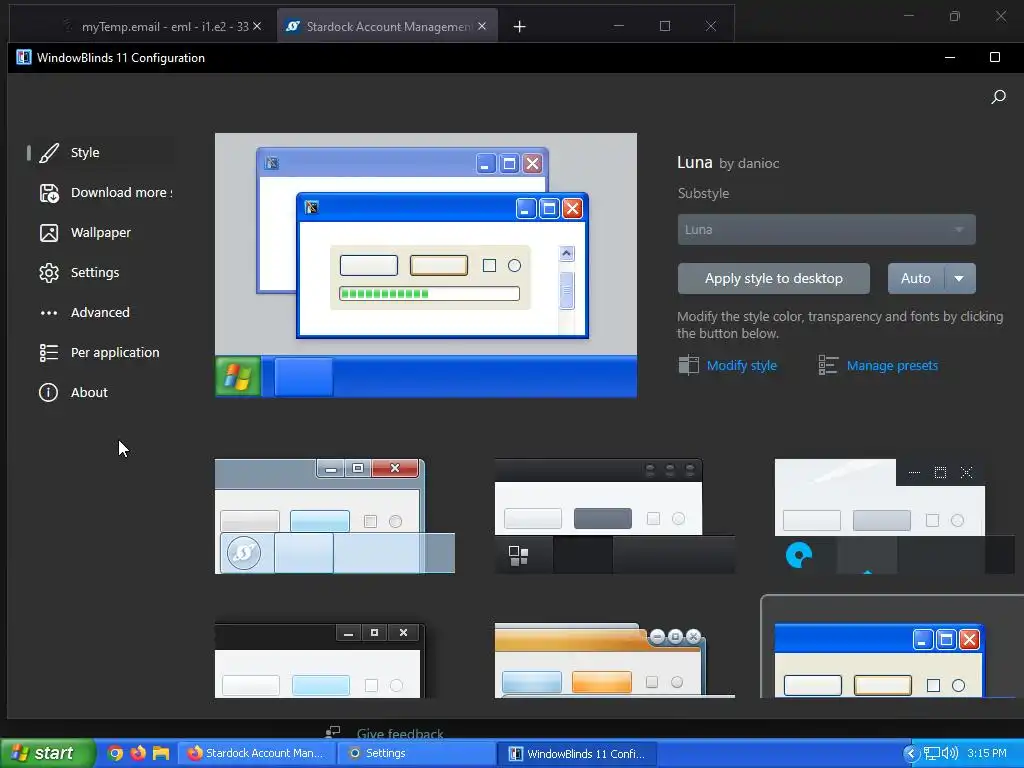The image size is (1024, 768).
Task: Open a new browser tab with plus
Action: 519,26
